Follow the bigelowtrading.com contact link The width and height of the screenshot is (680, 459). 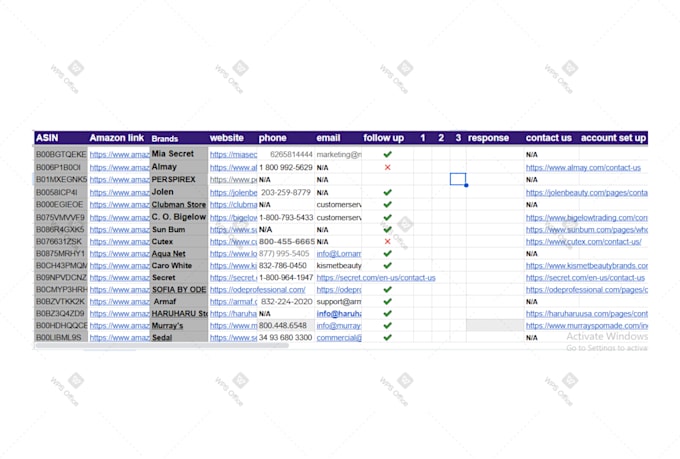587,217
